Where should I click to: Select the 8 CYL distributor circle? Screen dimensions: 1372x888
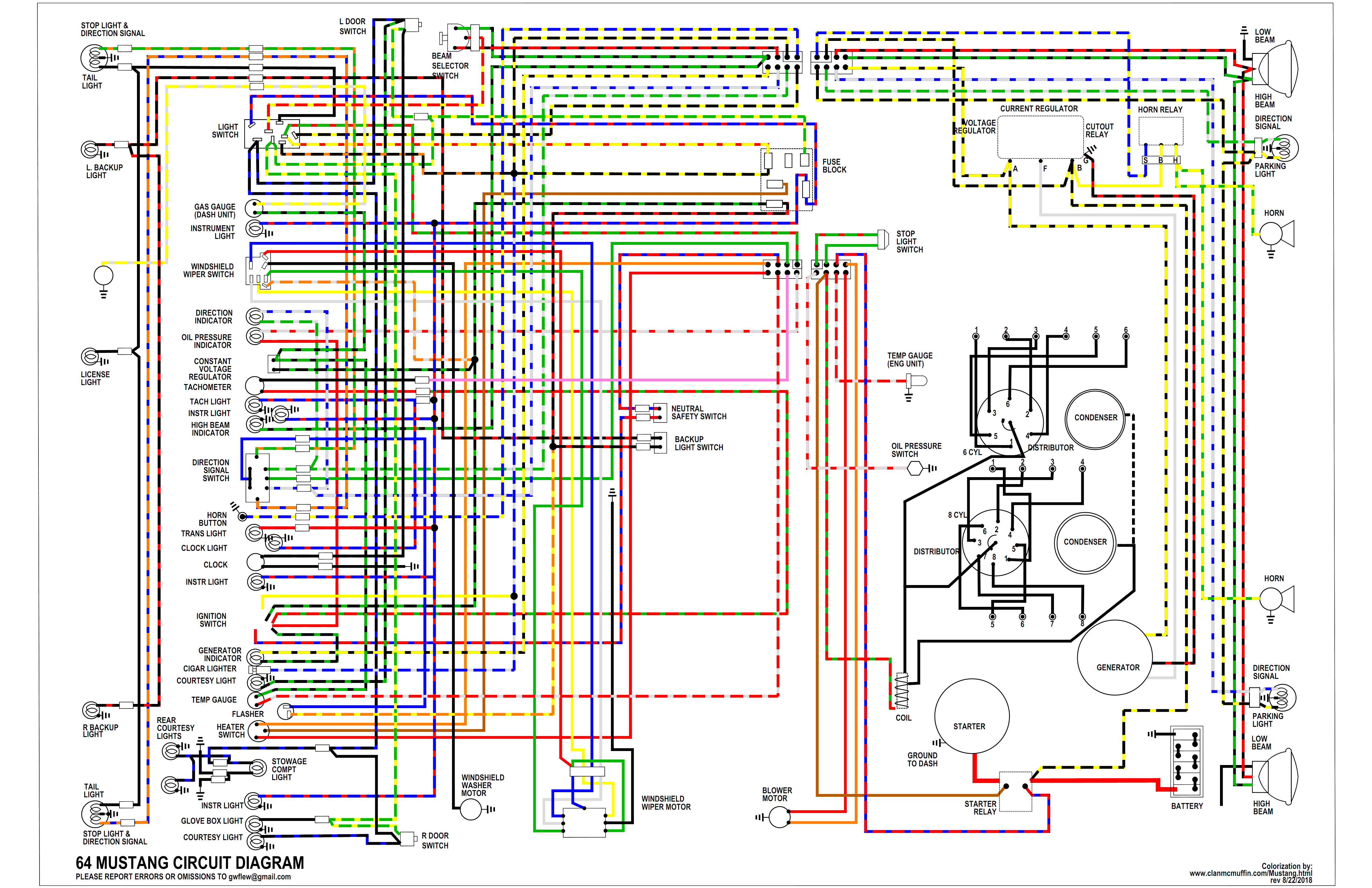click(x=996, y=542)
